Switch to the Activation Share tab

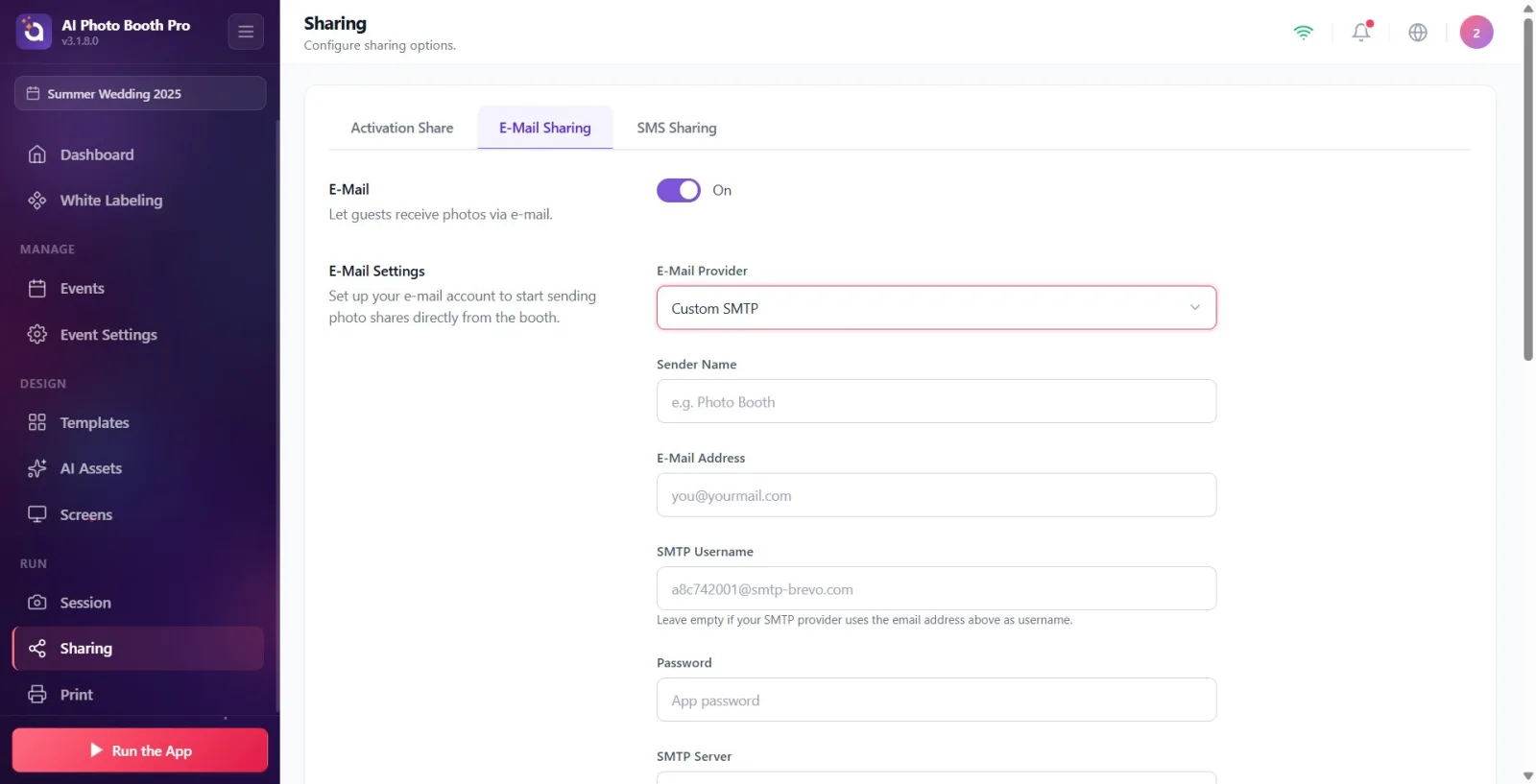click(x=402, y=128)
